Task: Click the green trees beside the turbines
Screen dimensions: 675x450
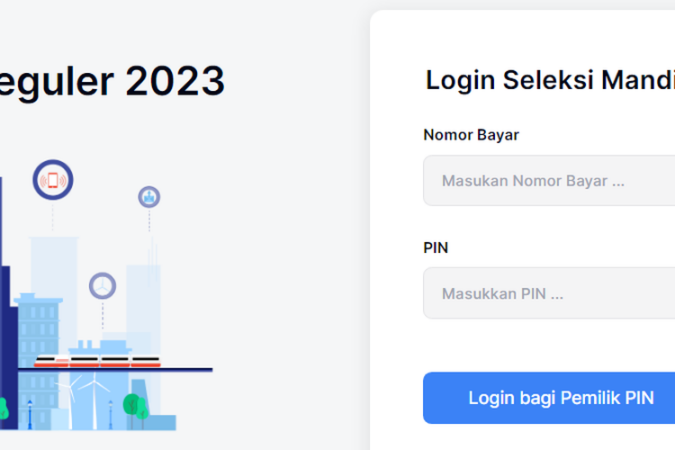Action: click(134, 406)
